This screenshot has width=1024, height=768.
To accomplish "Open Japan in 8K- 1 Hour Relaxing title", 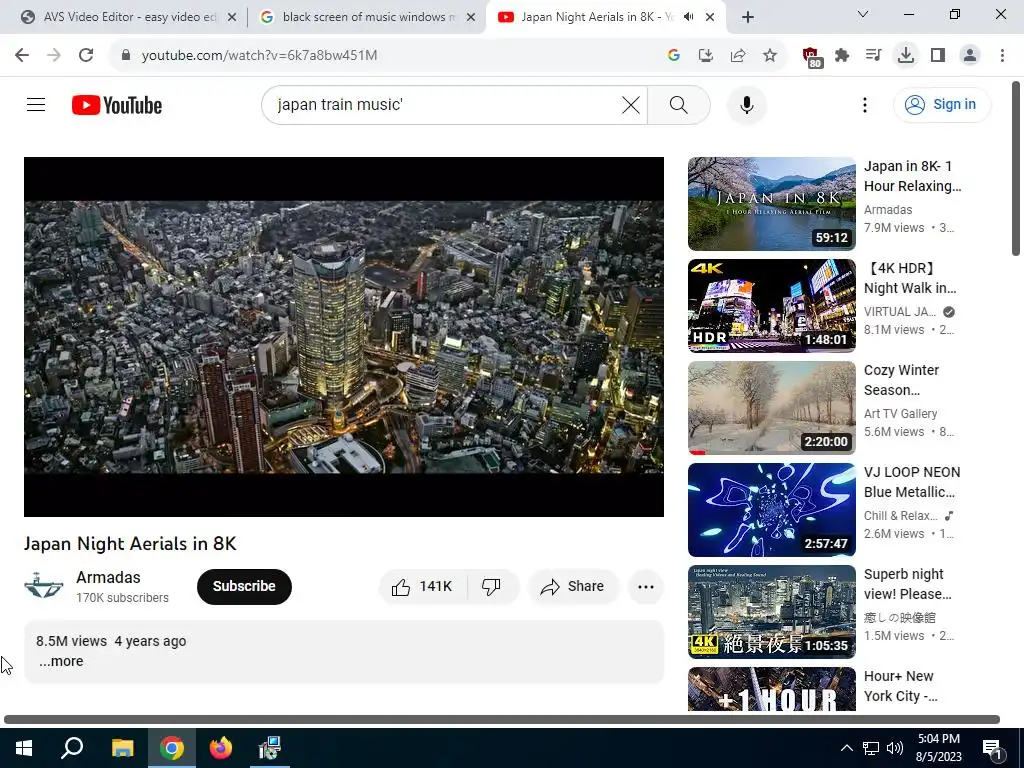I will (912, 176).
